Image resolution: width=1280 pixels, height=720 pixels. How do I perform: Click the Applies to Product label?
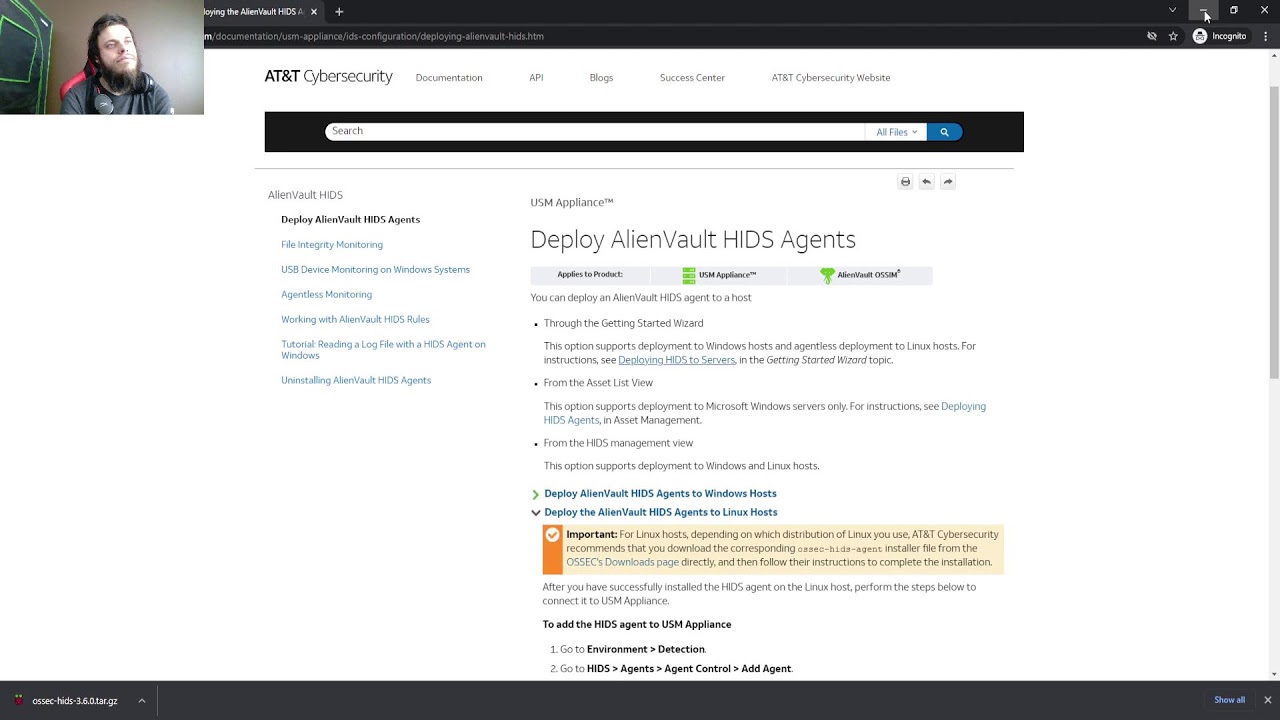click(x=590, y=274)
